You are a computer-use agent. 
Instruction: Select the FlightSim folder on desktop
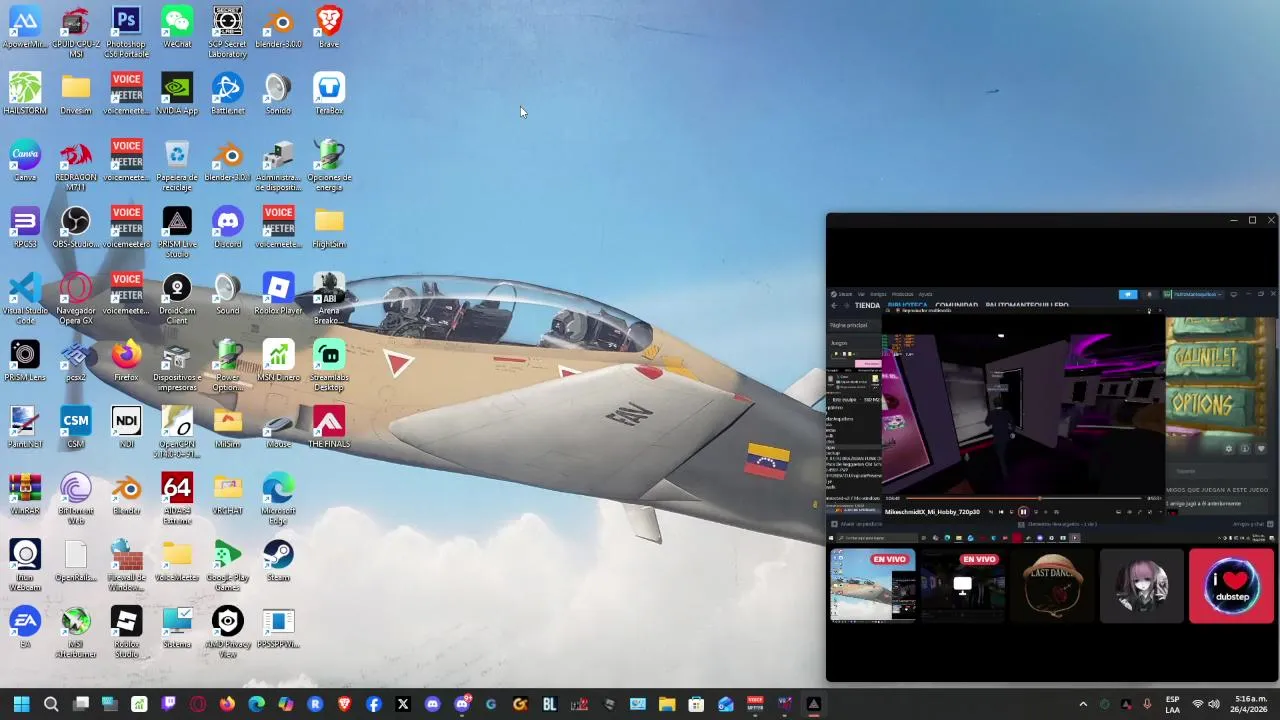pos(329,228)
